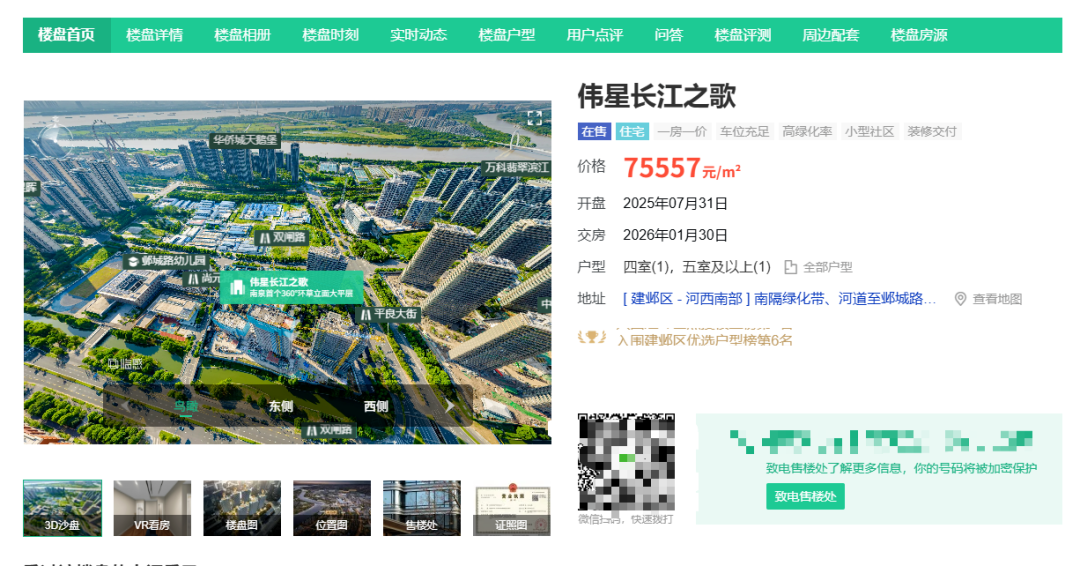This screenshot has height=566, width=1080.
Task: Expand the aerial view to fullscreen
Action: pyautogui.click(x=534, y=118)
